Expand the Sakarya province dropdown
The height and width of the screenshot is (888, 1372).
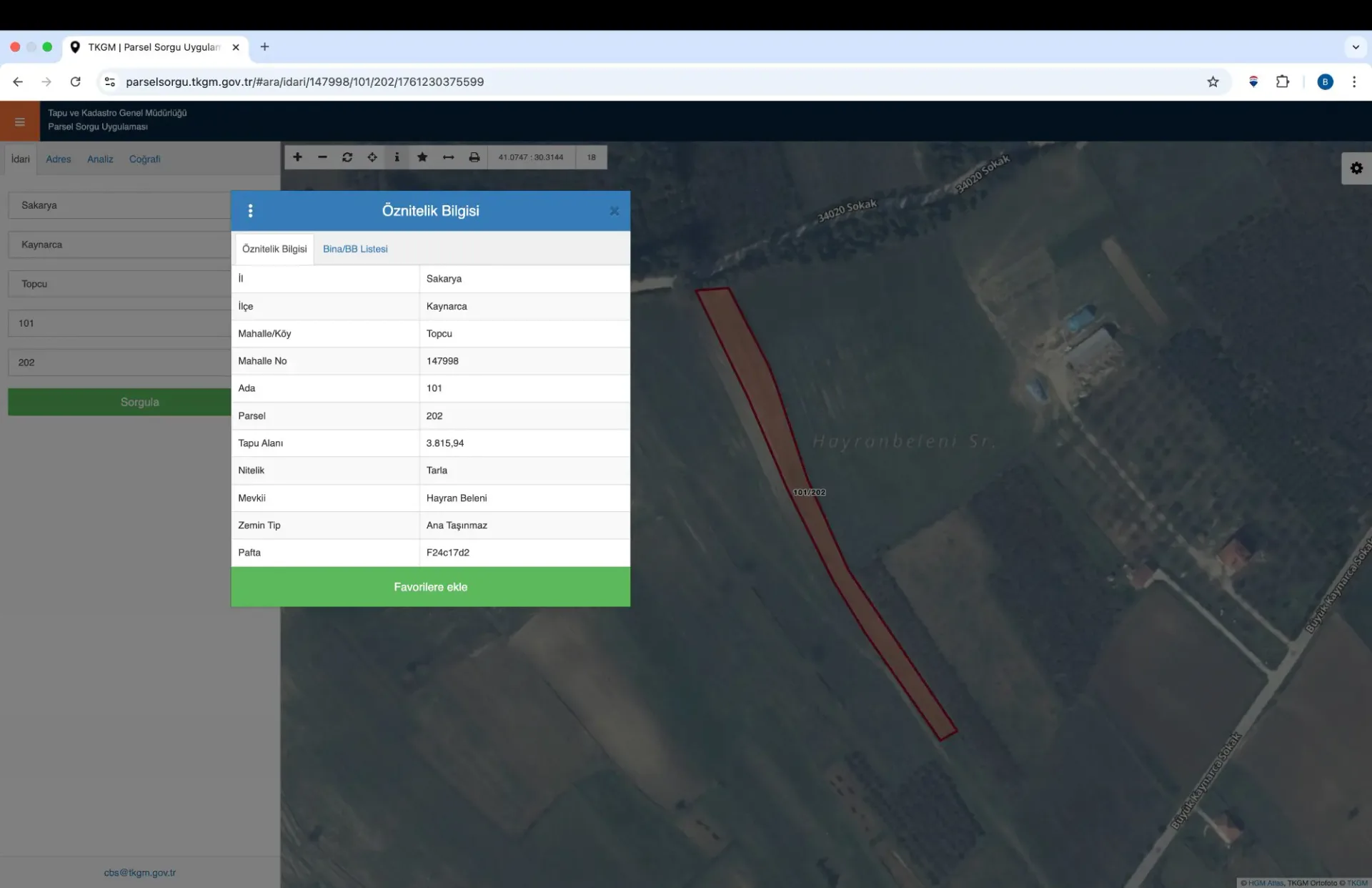119,205
